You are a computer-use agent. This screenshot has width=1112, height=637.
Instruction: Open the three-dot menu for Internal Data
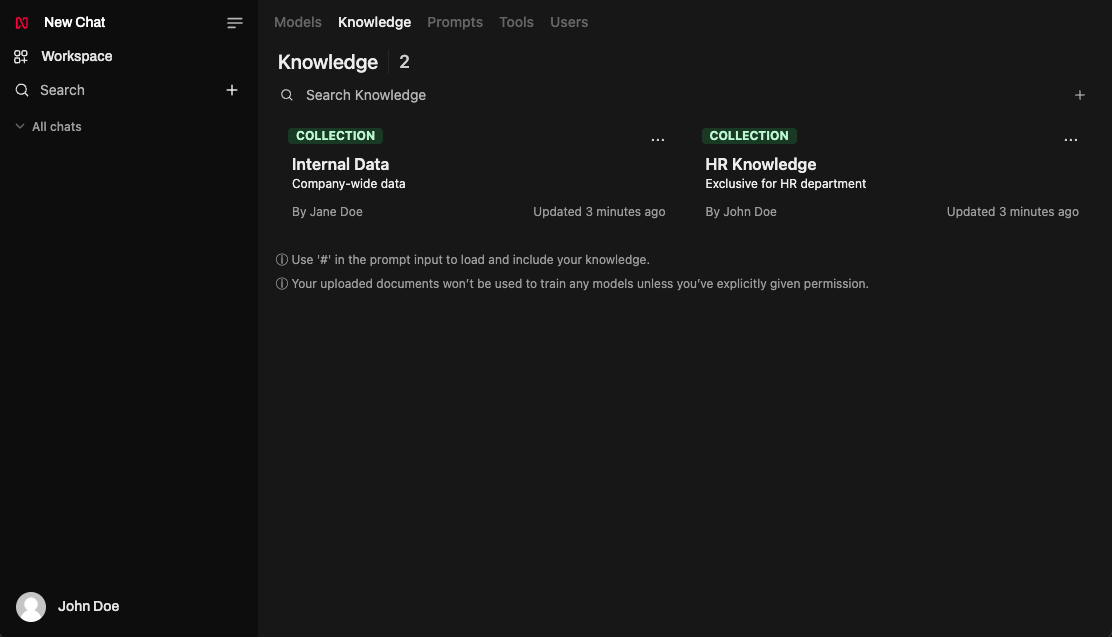coord(657,140)
